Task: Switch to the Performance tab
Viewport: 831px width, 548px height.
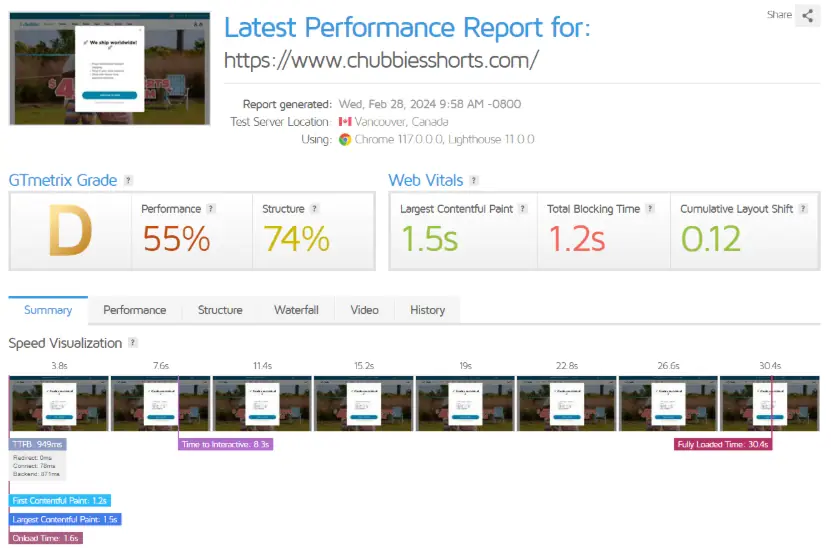Action: tap(135, 310)
